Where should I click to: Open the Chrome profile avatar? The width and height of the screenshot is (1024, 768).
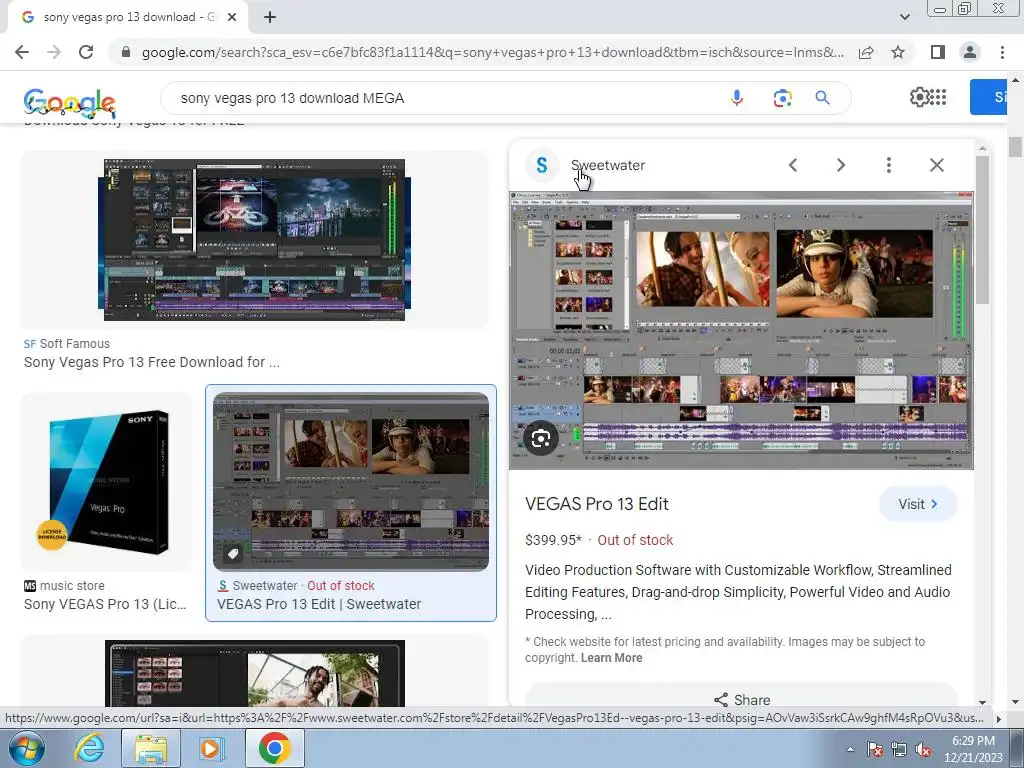pyautogui.click(x=970, y=52)
